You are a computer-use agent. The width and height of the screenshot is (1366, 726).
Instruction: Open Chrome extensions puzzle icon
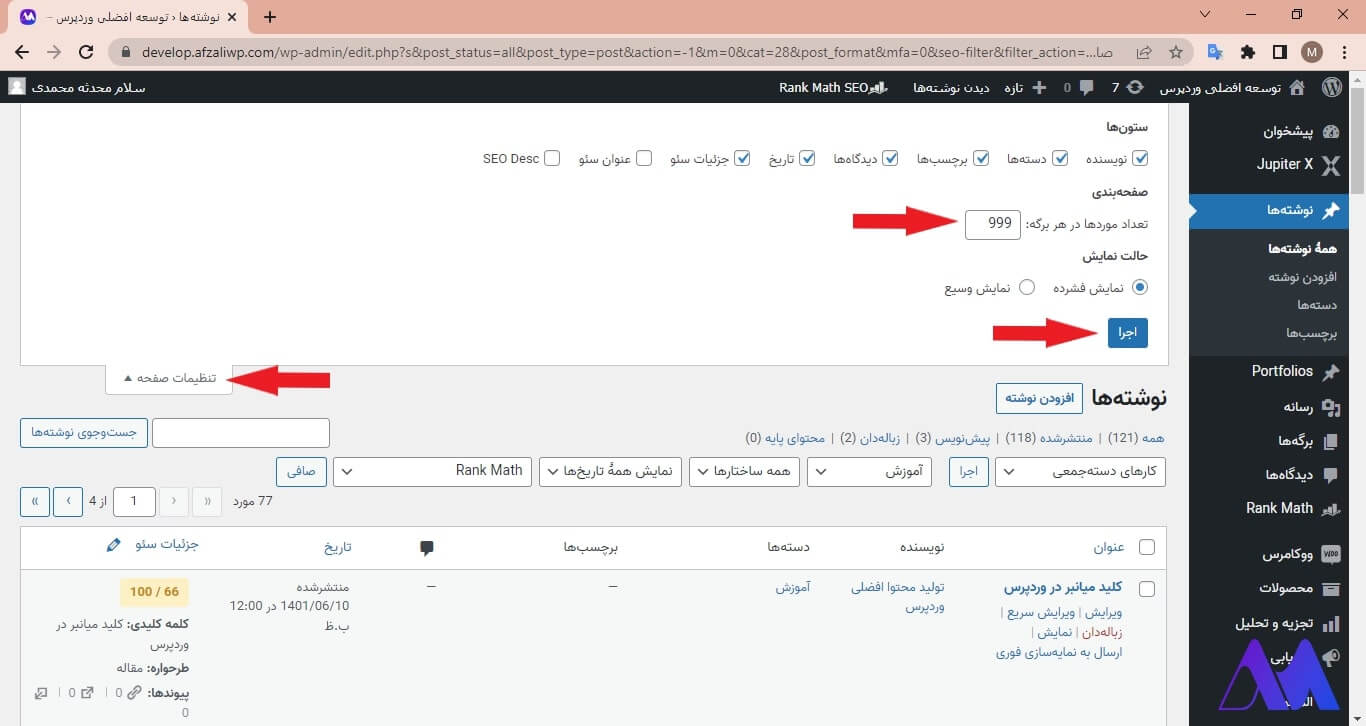(x=1248, y=52)
